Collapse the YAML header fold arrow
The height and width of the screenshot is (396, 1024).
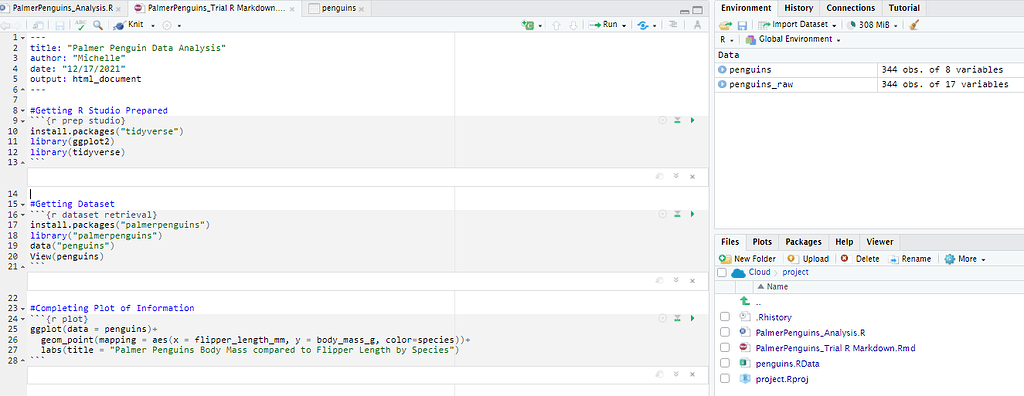[24, 38]
